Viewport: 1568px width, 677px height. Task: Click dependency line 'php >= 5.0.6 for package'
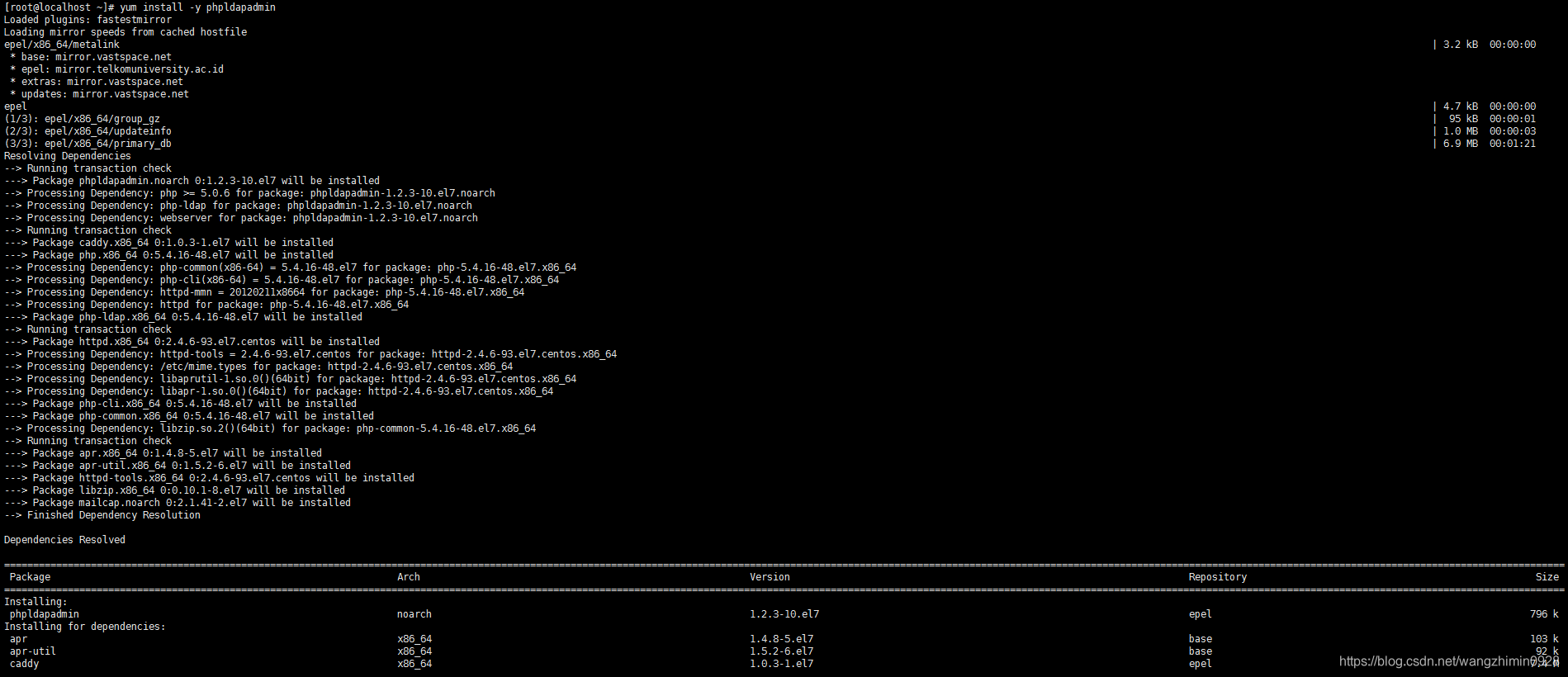coord(250,193)
